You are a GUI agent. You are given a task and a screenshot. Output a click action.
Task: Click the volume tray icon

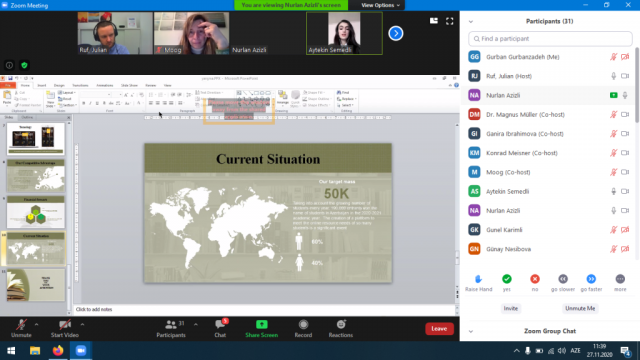(x=562, y=351)
